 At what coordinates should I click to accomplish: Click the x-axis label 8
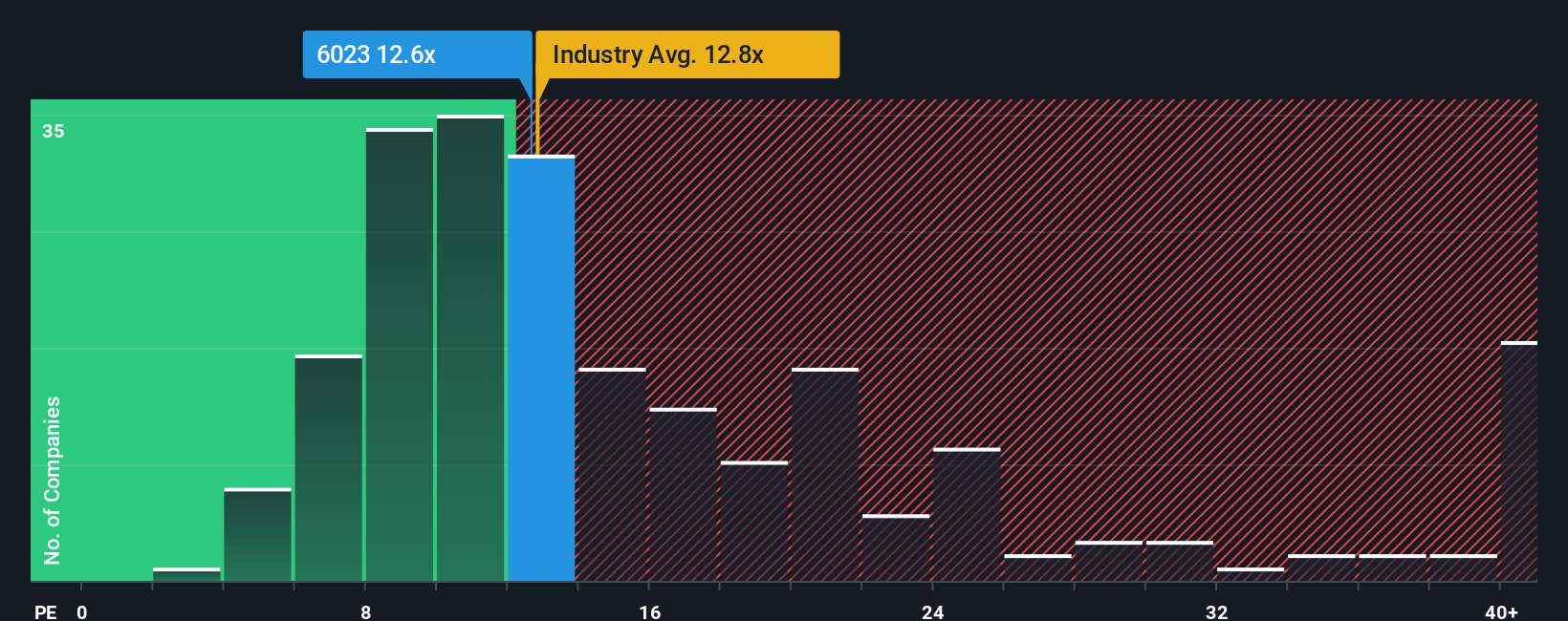[366, 611]
